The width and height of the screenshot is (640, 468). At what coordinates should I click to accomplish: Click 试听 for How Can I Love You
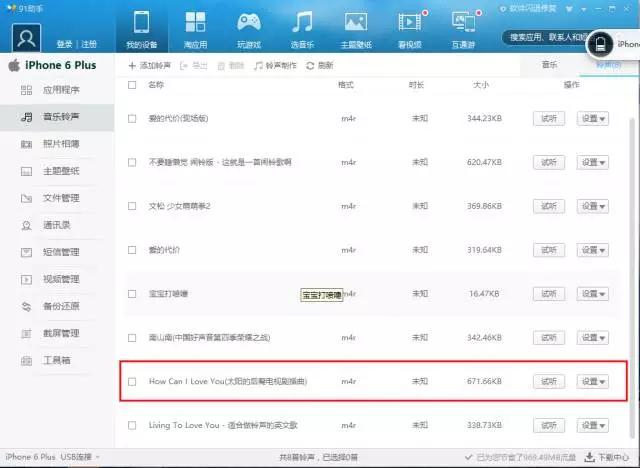[549, 381]
